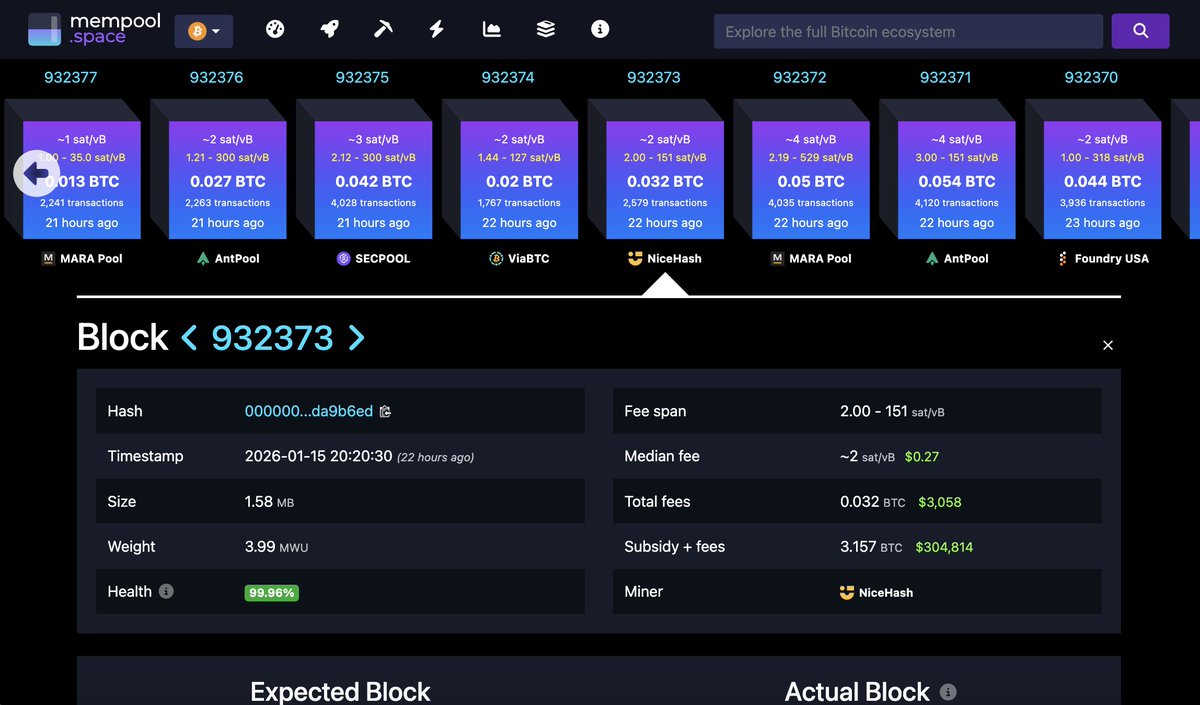Open the NiceHash miner link in details
The image size is (1200, 705).
pyautogui.click(x=876, y=592)
